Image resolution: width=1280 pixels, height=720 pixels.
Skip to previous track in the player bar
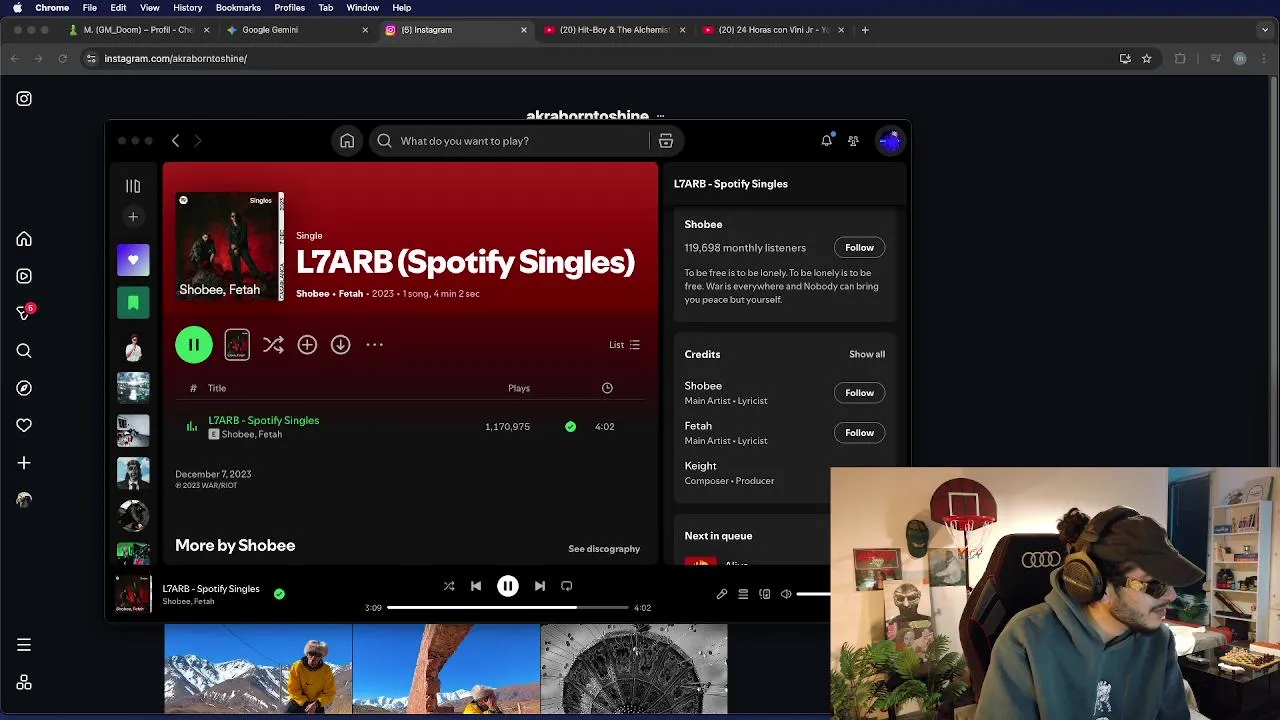point(476,586)
